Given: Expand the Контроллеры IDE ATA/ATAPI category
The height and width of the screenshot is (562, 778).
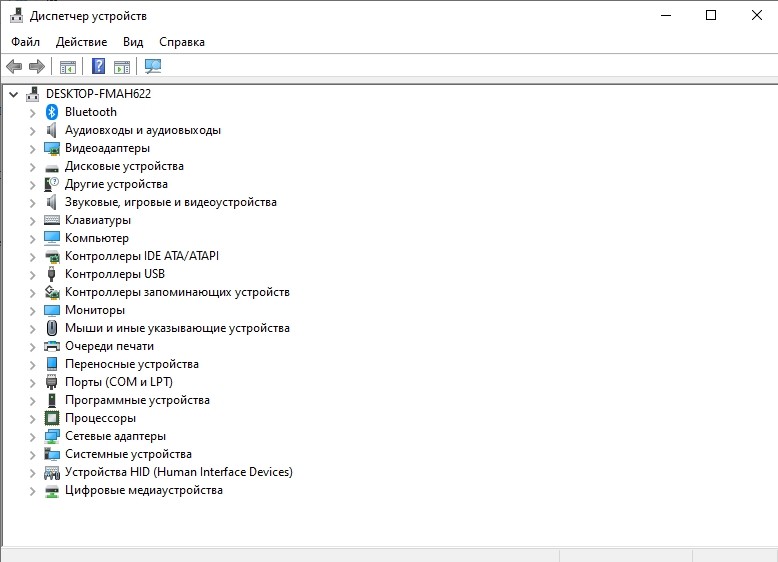Looking at the screenshot, I should (x=32, y=256).
